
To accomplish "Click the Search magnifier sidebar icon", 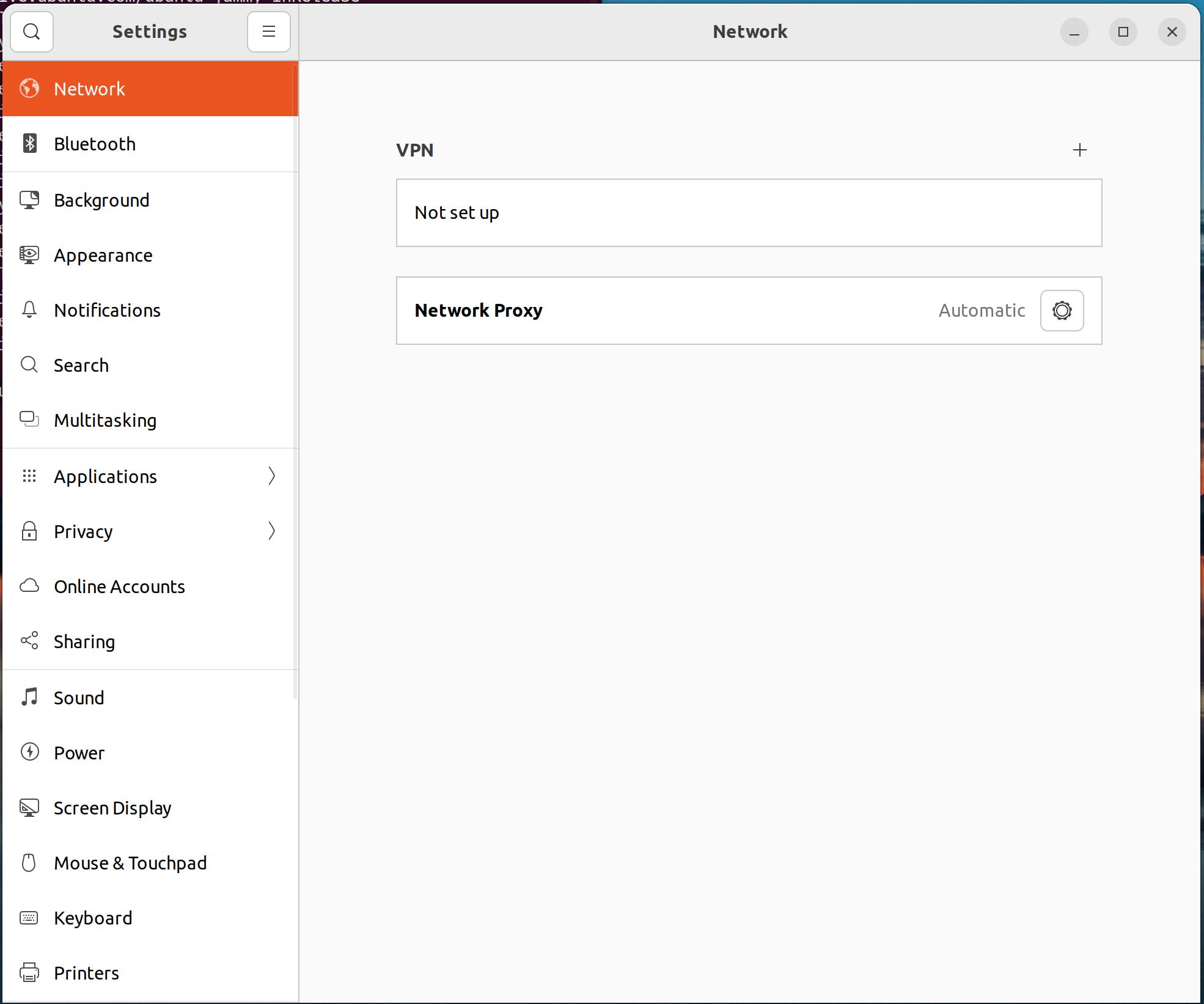I will coord(29,365).
